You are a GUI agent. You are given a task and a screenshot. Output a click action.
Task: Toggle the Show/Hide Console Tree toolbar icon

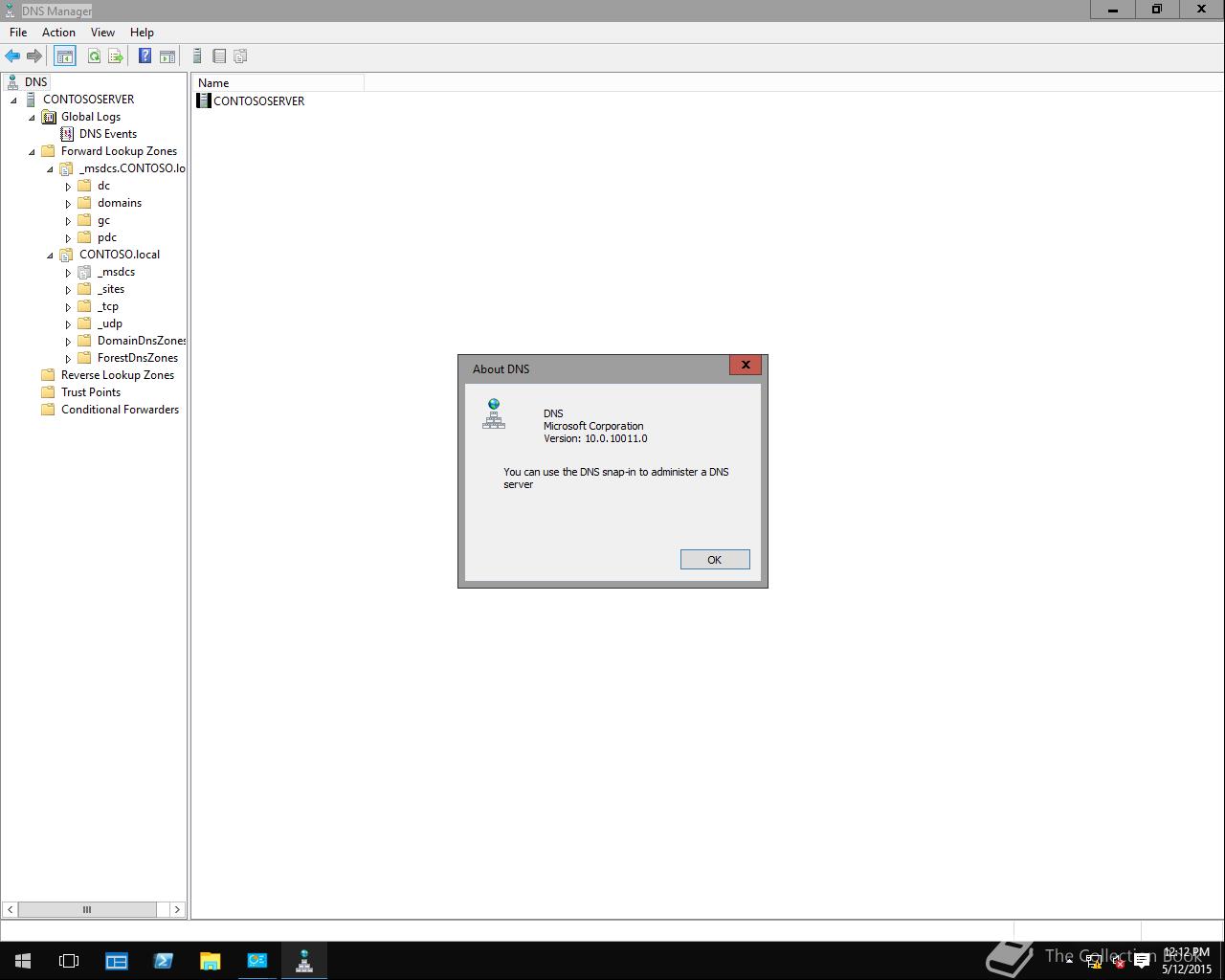[65, 56]
